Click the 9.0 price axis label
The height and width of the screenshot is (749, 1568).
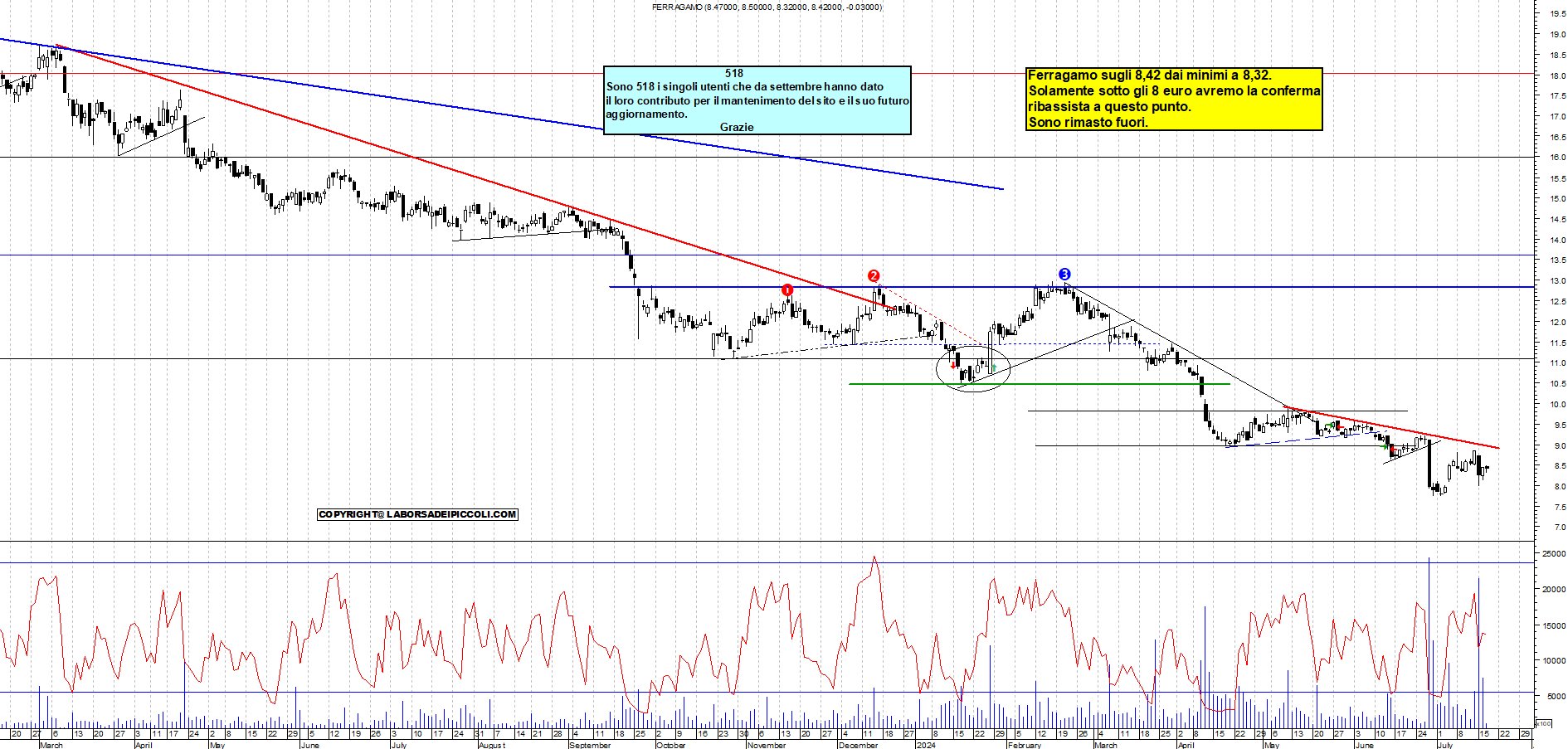pyautogui.click(x=1559, y=446)
